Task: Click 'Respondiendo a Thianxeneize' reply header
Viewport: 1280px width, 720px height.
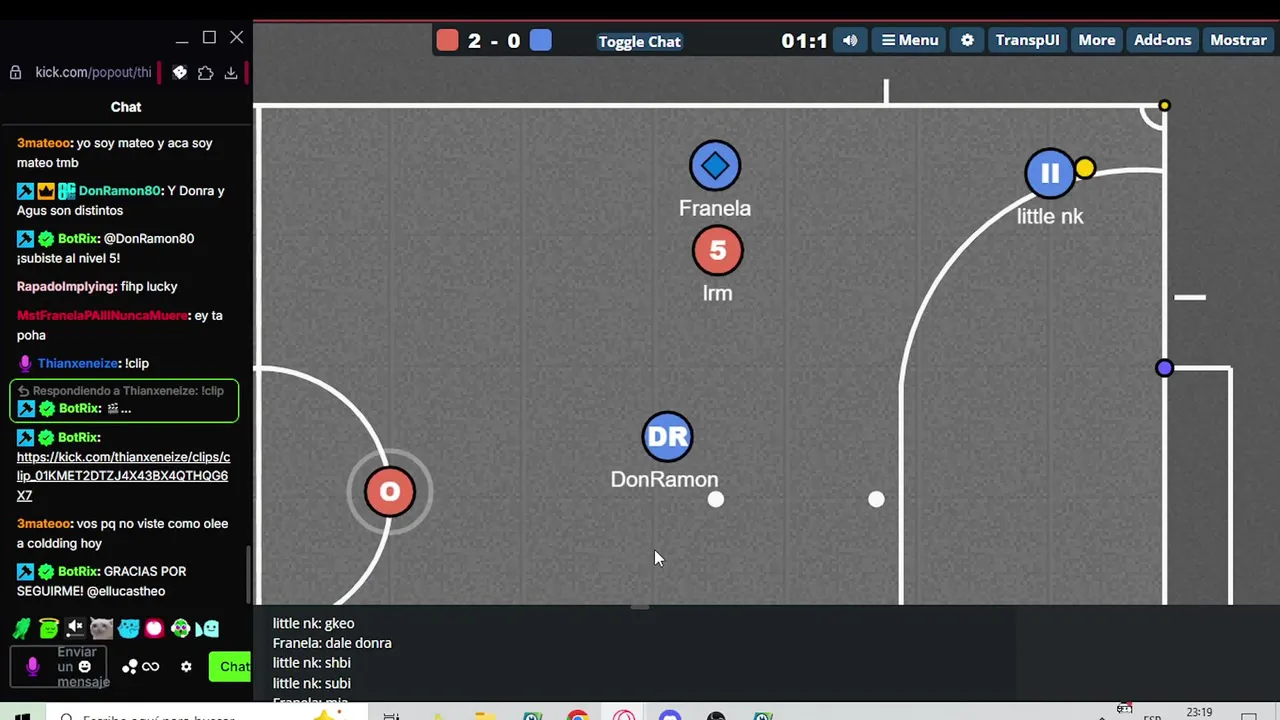Action: [121, 392]
